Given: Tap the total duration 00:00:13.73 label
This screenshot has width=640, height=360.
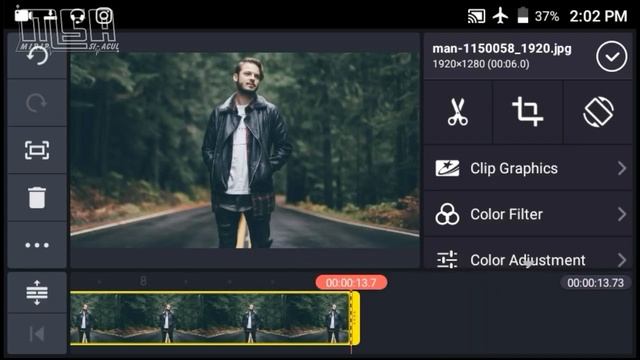Looking at the screenshot, I should (x=596, y=282).
